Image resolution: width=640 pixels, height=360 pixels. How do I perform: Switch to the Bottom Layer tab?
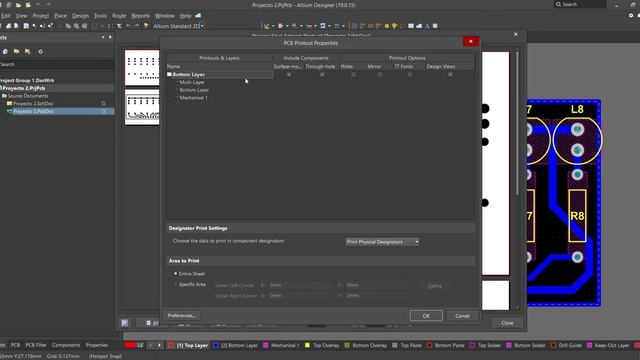point(239,345)
